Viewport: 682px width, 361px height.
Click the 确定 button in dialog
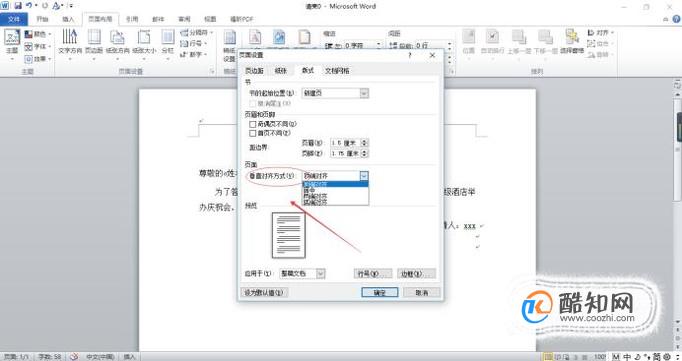[x=380, y=293]
